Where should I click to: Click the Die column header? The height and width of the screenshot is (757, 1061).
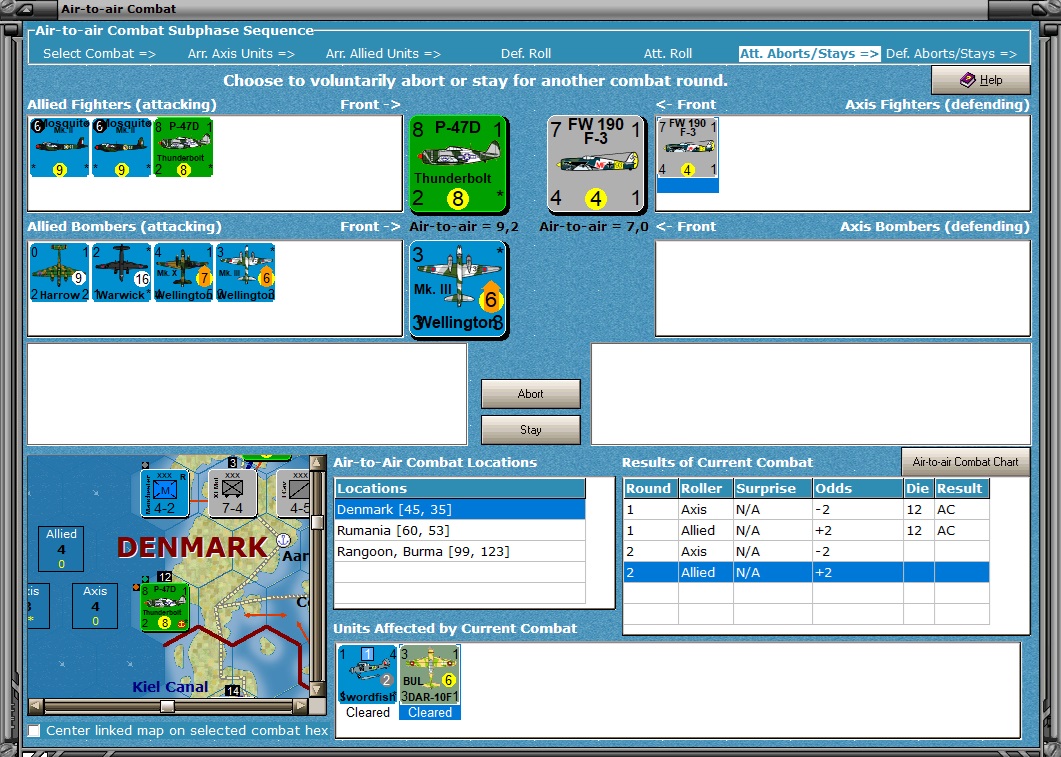pos(918,488)
